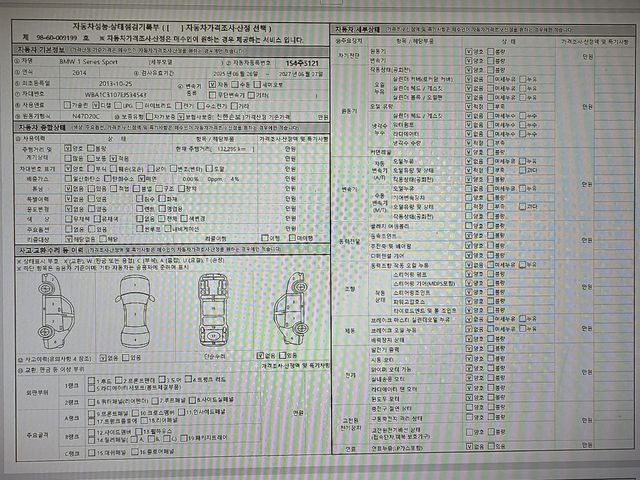Mark the 7.루프패널 checkbox
This screenshot has width=640, height=480.
[x=161, y=399]
